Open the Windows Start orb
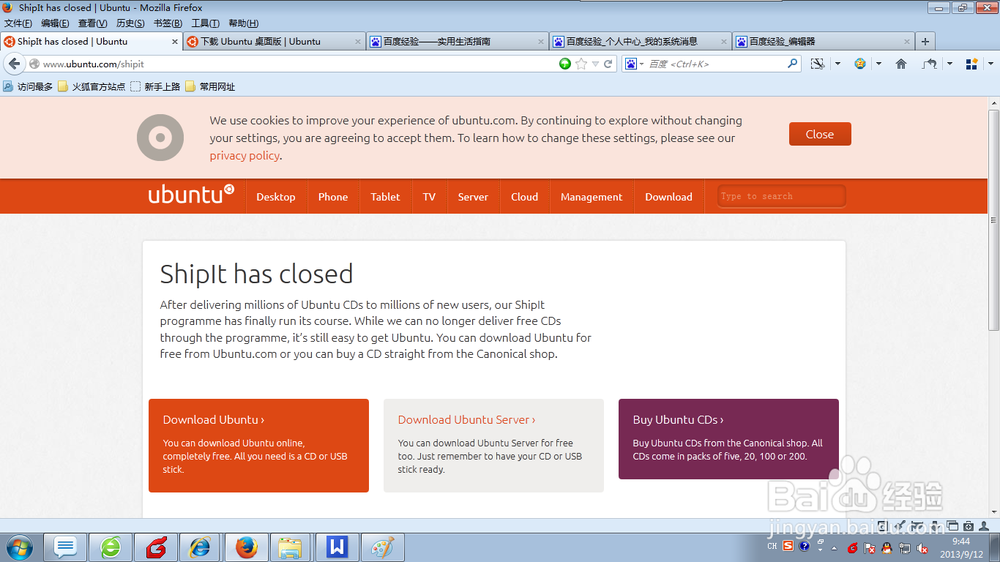This screenshot has width=1000, height=562. click(19, 547)
